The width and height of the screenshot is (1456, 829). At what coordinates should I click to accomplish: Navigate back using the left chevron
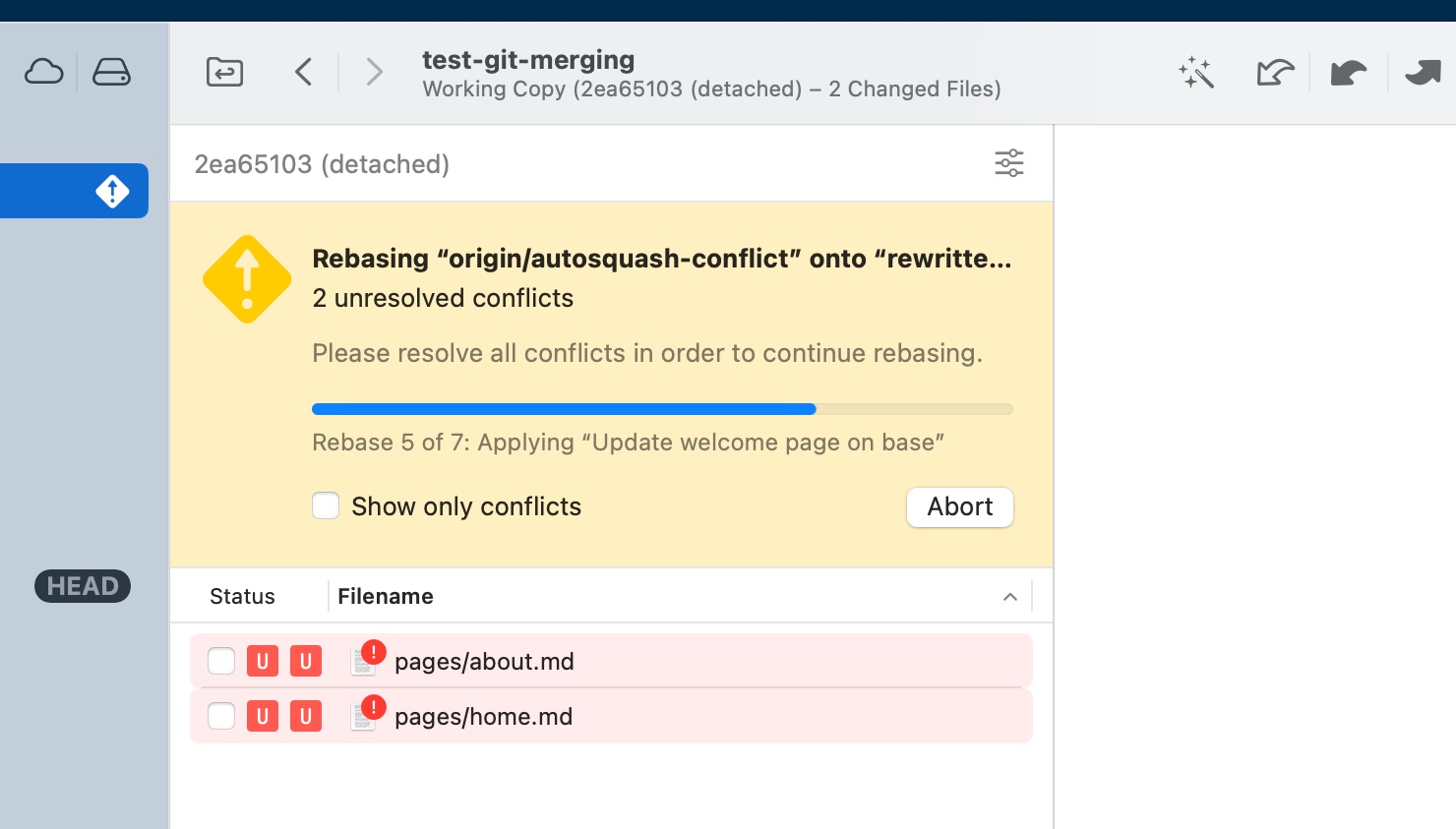(x=303, y=72)
